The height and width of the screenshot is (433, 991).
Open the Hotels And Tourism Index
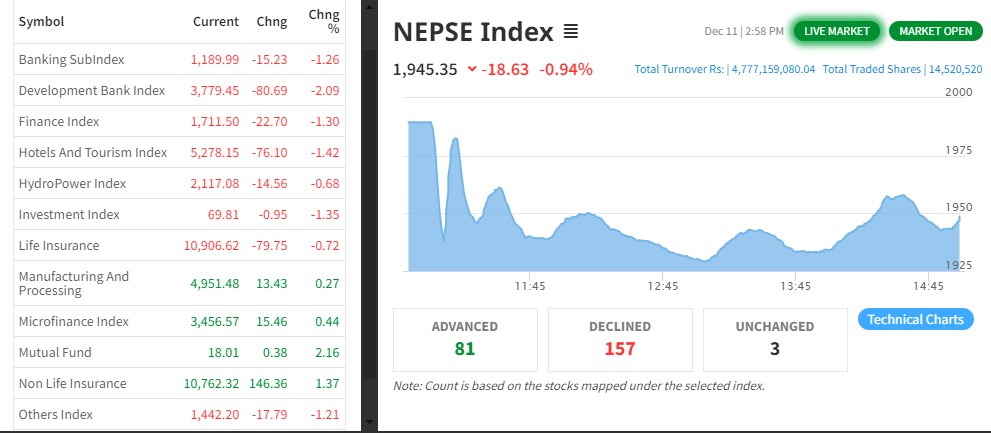click(92, 152)
